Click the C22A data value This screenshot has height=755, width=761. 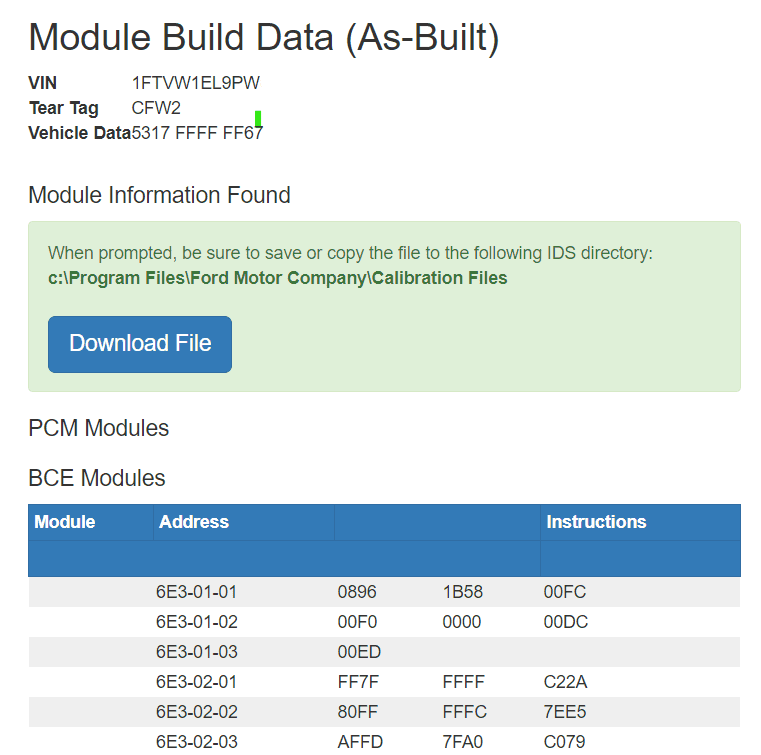coord(565,682)
